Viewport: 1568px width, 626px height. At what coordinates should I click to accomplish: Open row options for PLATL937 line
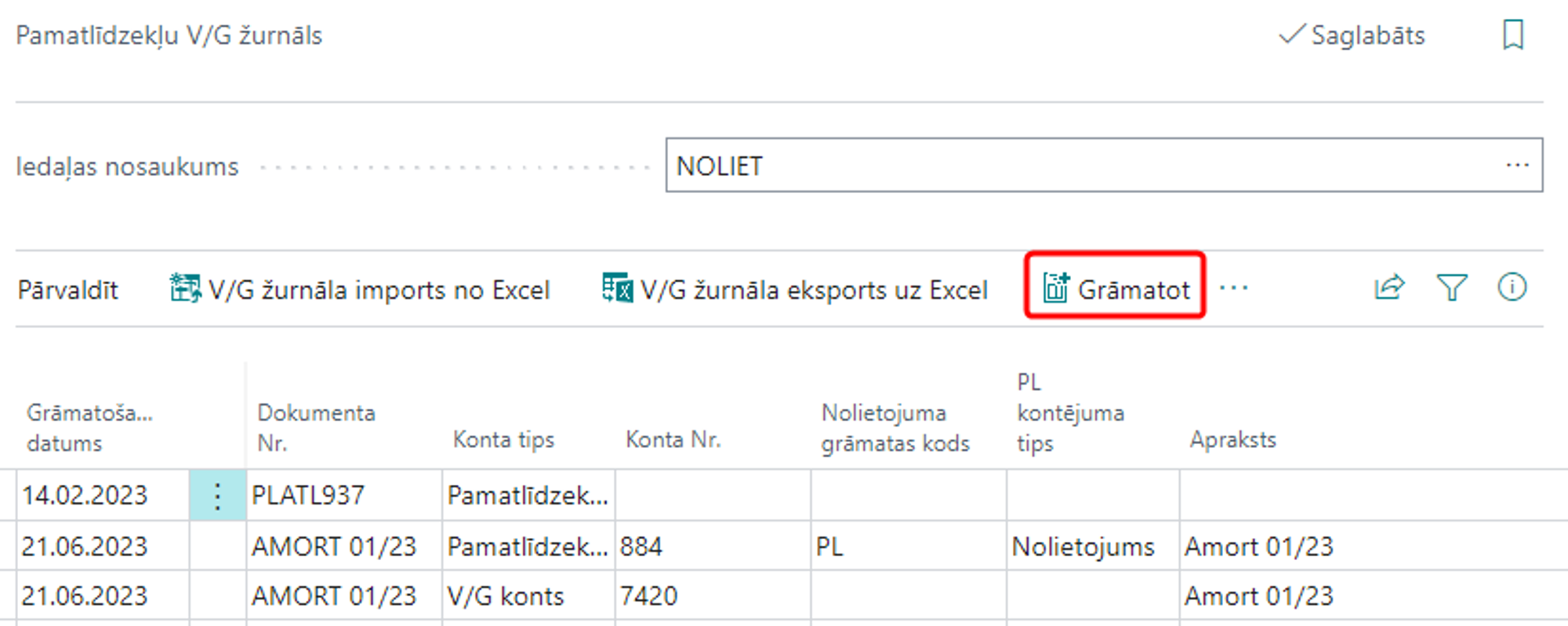click(x=217, y=495)
